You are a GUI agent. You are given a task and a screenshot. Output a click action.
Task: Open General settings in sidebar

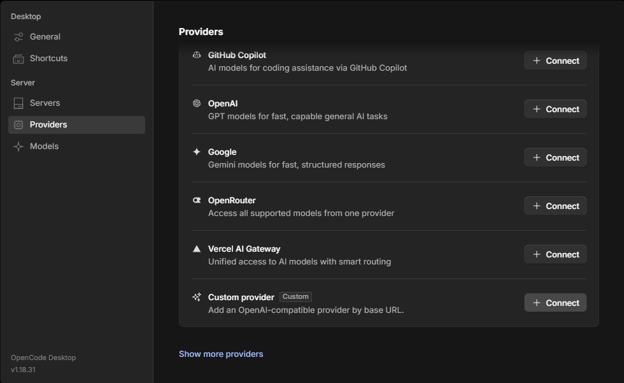76,37
